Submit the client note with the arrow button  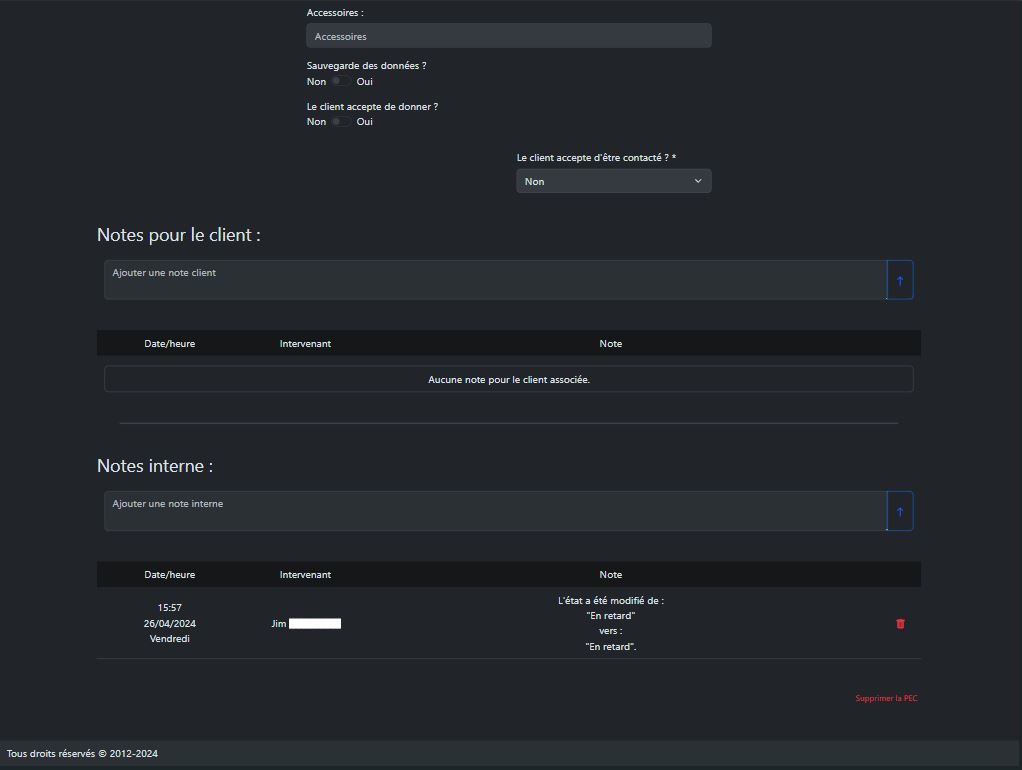[899, 280]
